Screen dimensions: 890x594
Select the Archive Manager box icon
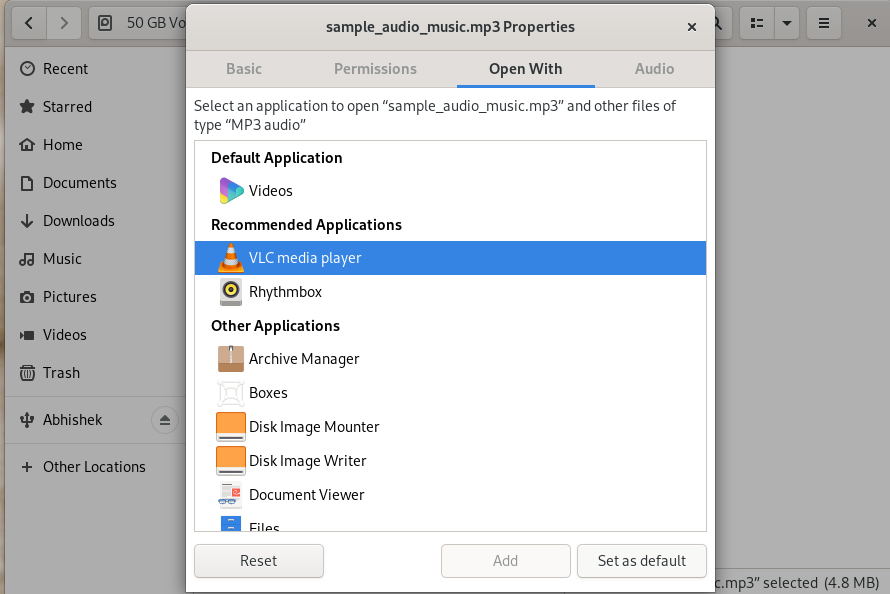tap(231, 359)
